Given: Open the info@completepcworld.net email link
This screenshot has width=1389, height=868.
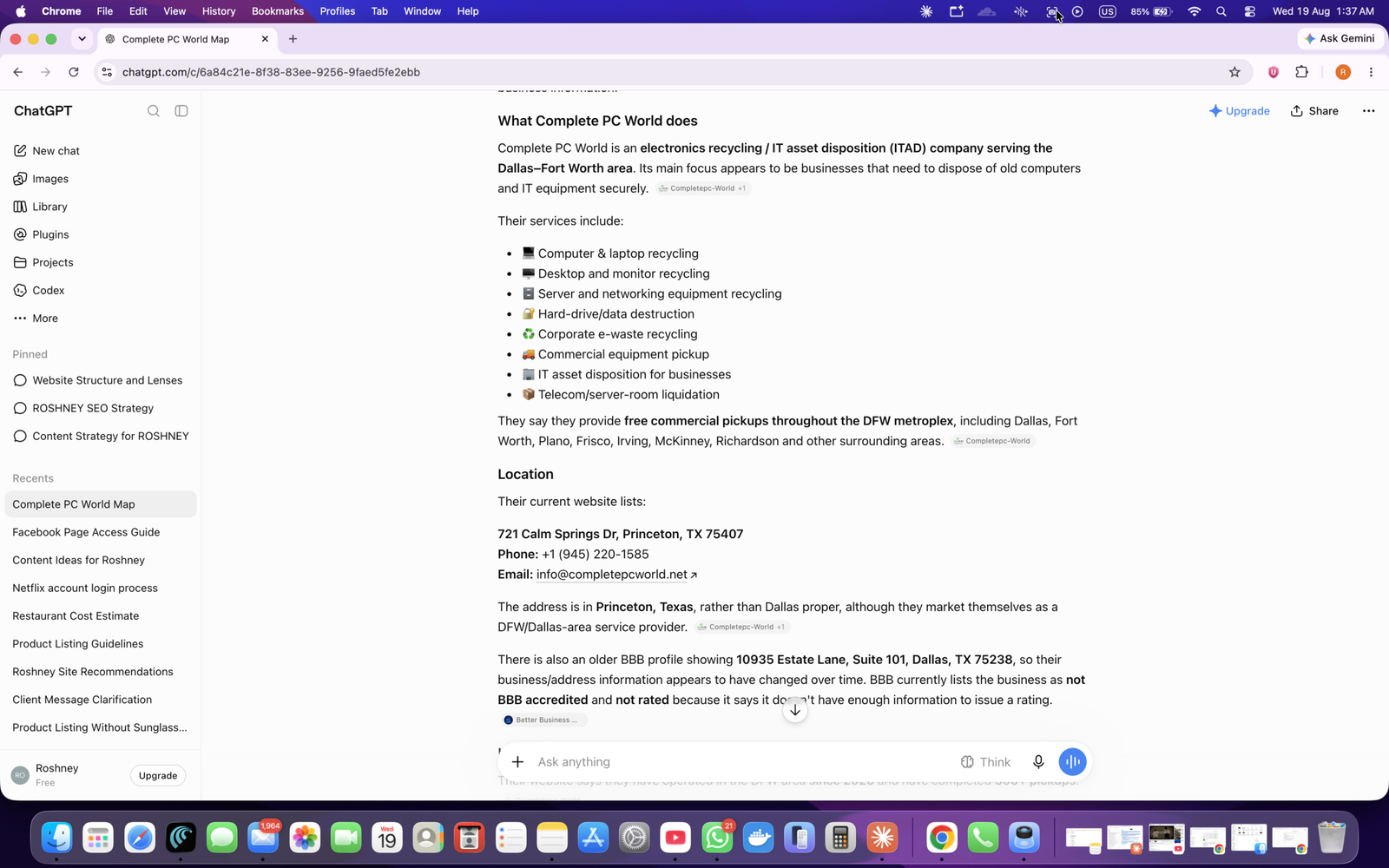Looking at the screenshot, I should (x=616, y=575).
